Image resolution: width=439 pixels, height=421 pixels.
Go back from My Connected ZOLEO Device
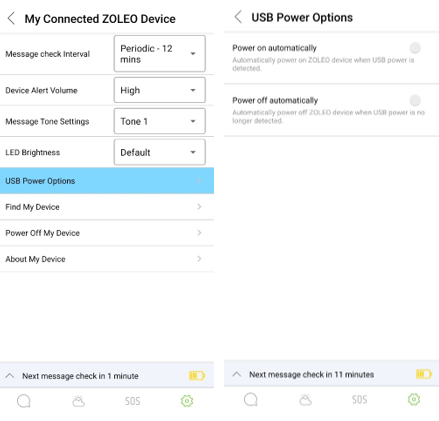pos(11,18)
